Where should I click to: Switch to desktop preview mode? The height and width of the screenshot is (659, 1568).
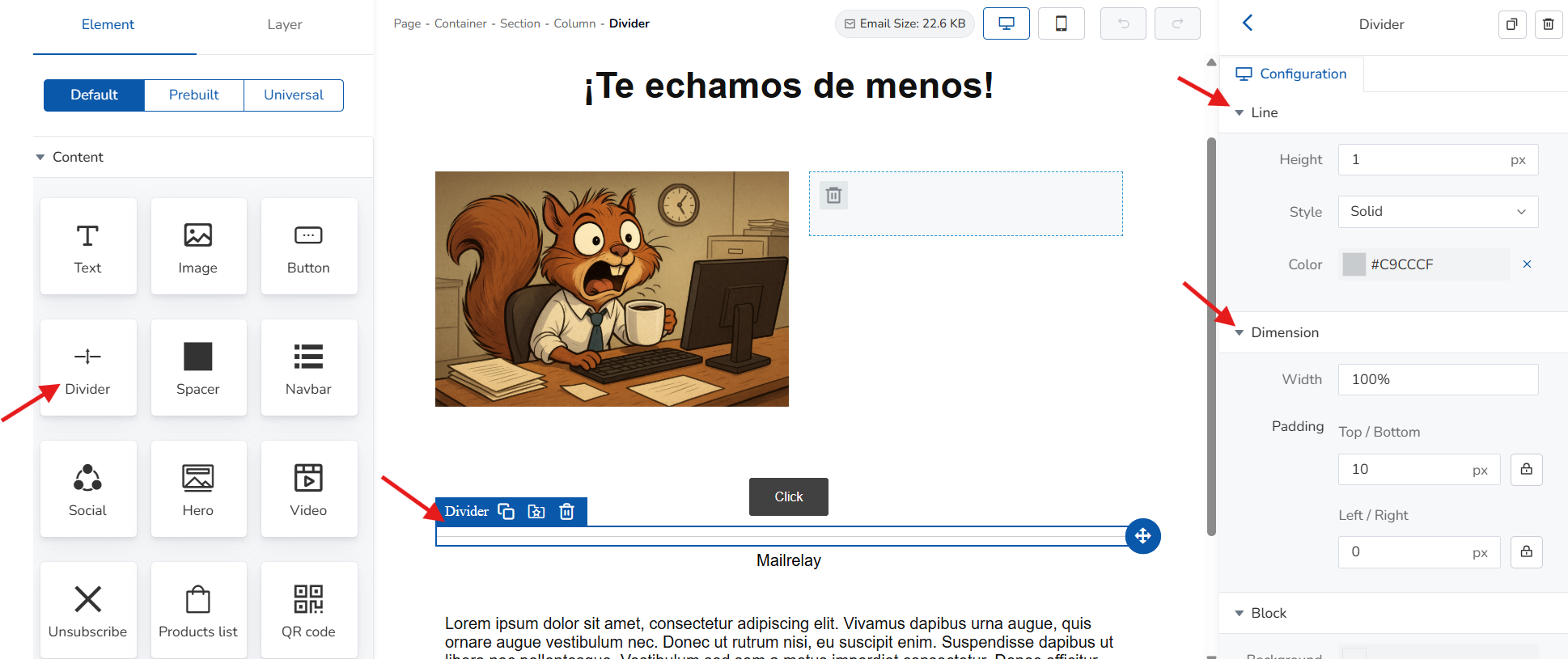pyautogui.click(x=1006, y=23)
